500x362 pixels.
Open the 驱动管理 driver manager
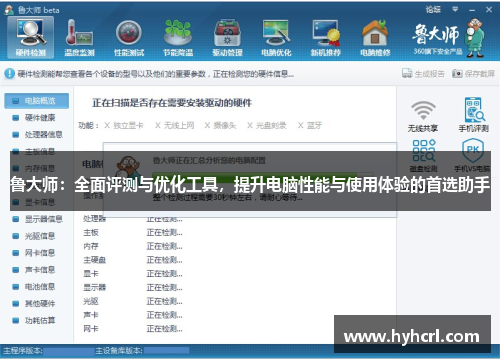(x=227, y=37)
